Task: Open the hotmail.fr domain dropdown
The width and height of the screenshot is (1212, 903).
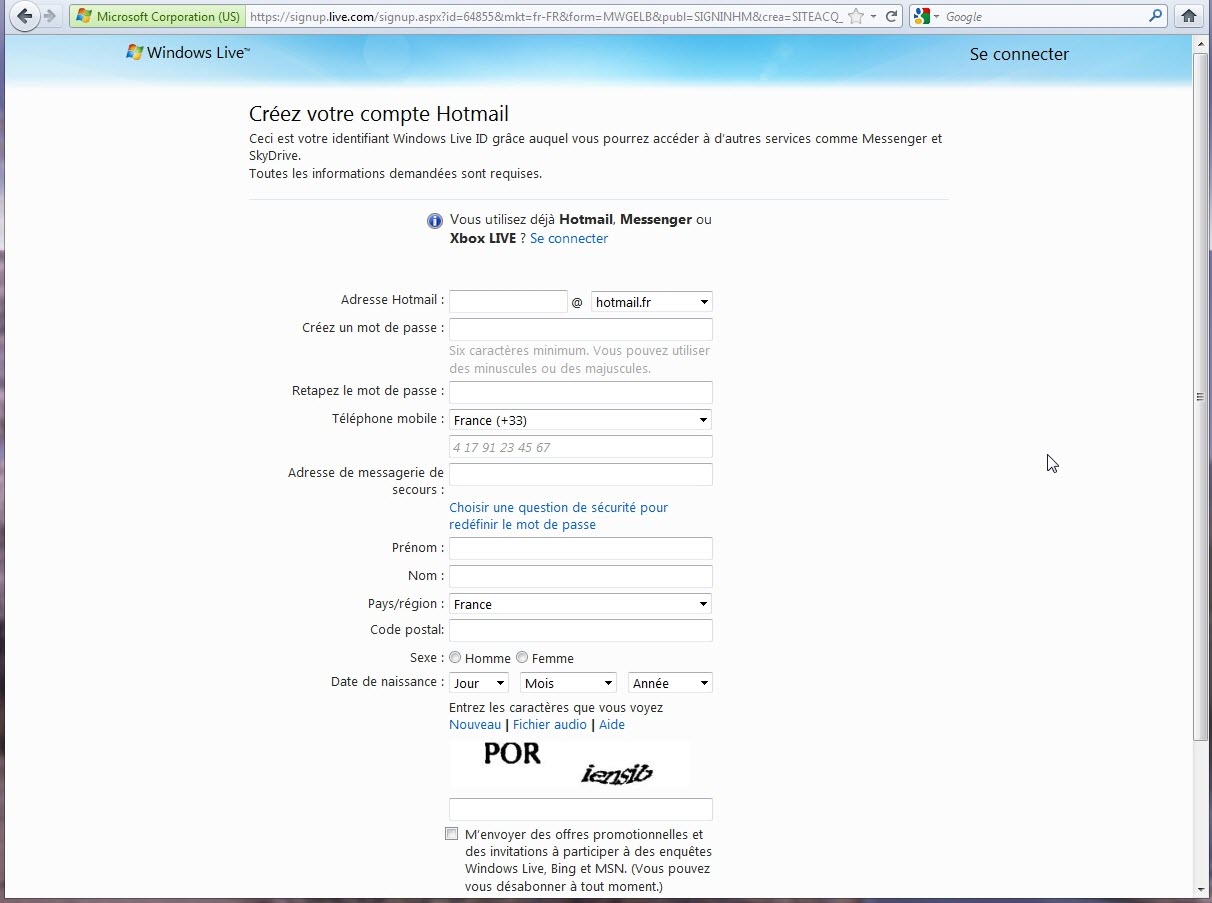Action: point(652,302)
